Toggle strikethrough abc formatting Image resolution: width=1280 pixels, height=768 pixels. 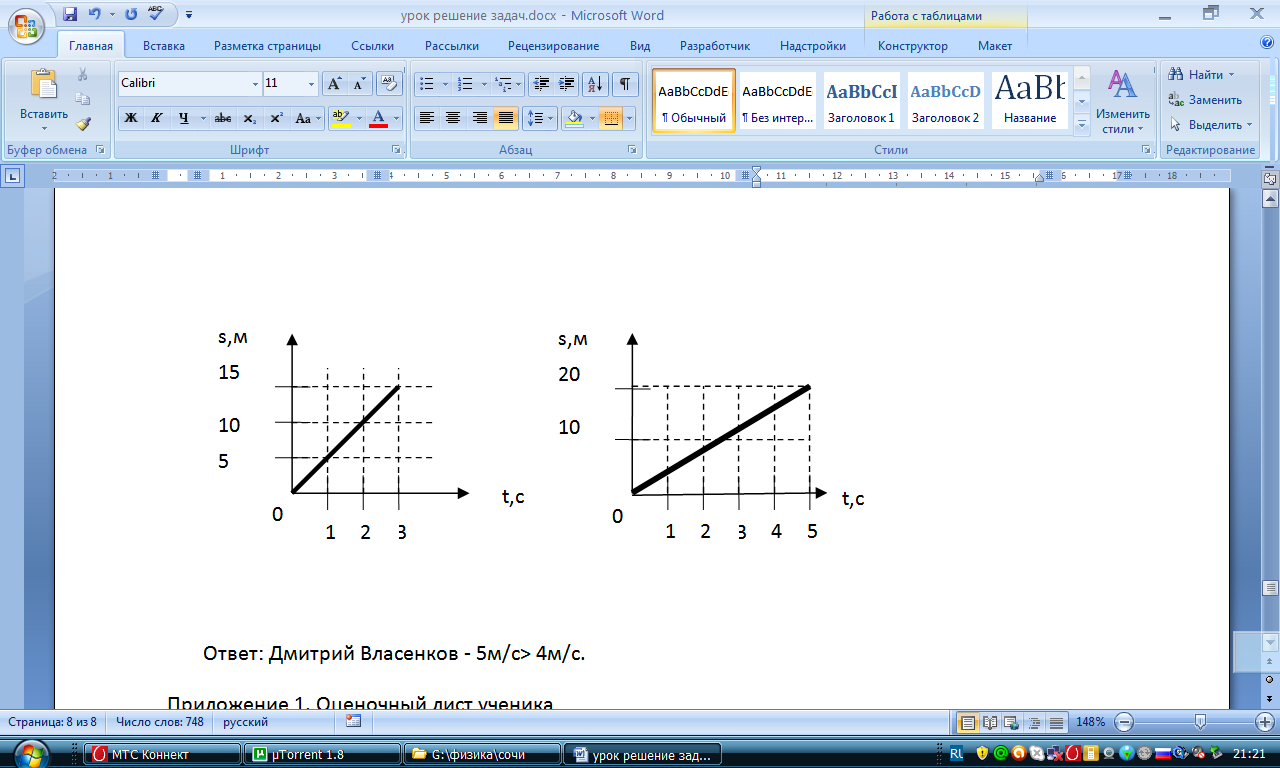[x=223, y=118]
